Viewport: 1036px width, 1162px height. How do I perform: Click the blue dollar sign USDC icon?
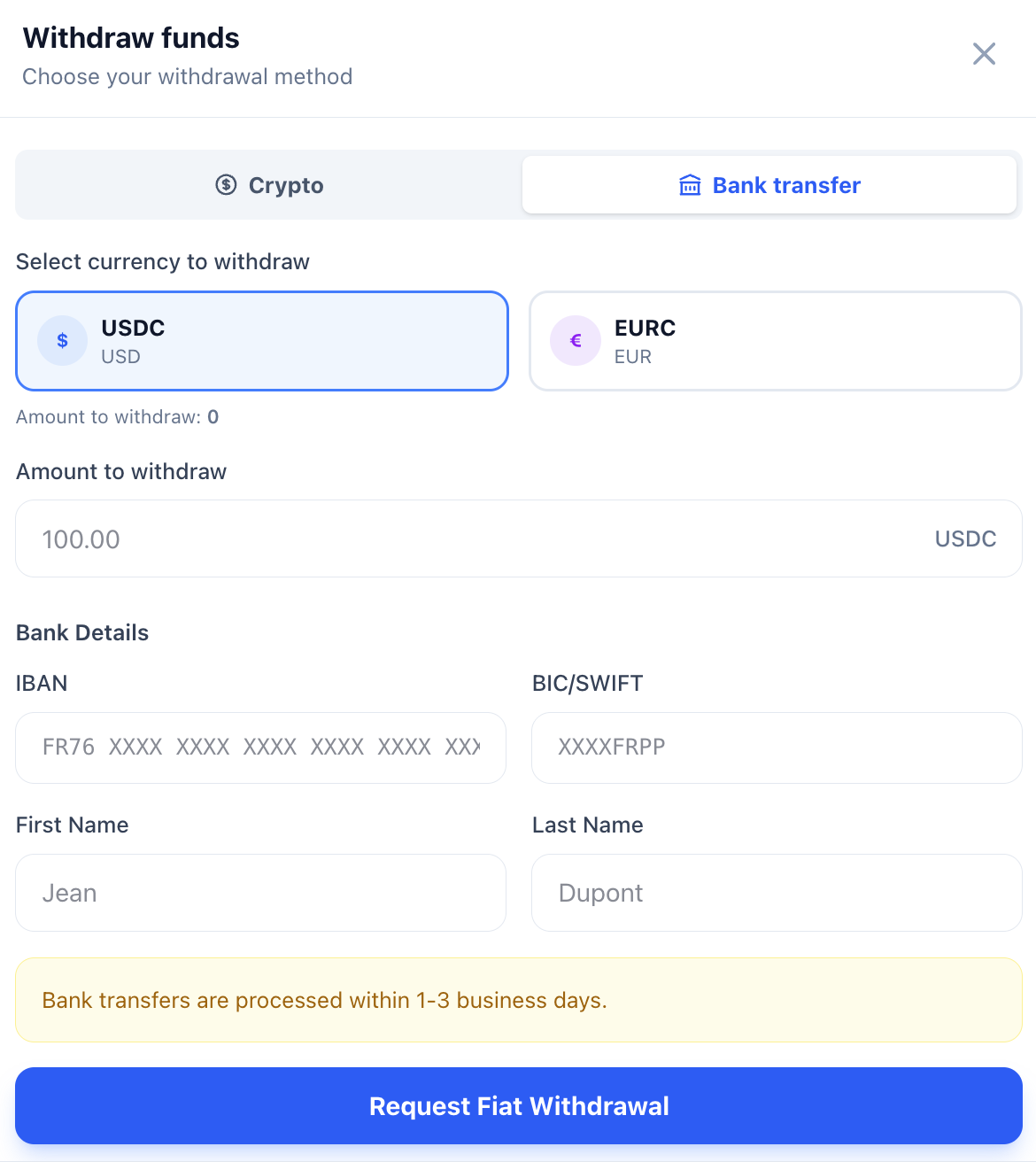tap(62, 341)
